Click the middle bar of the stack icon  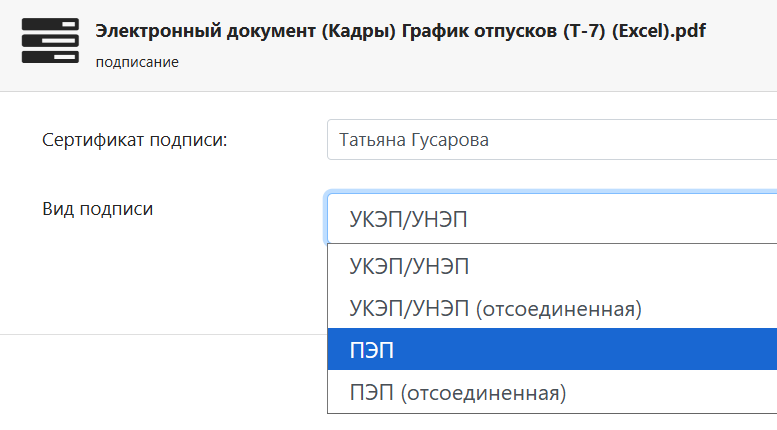coord(50,41)
